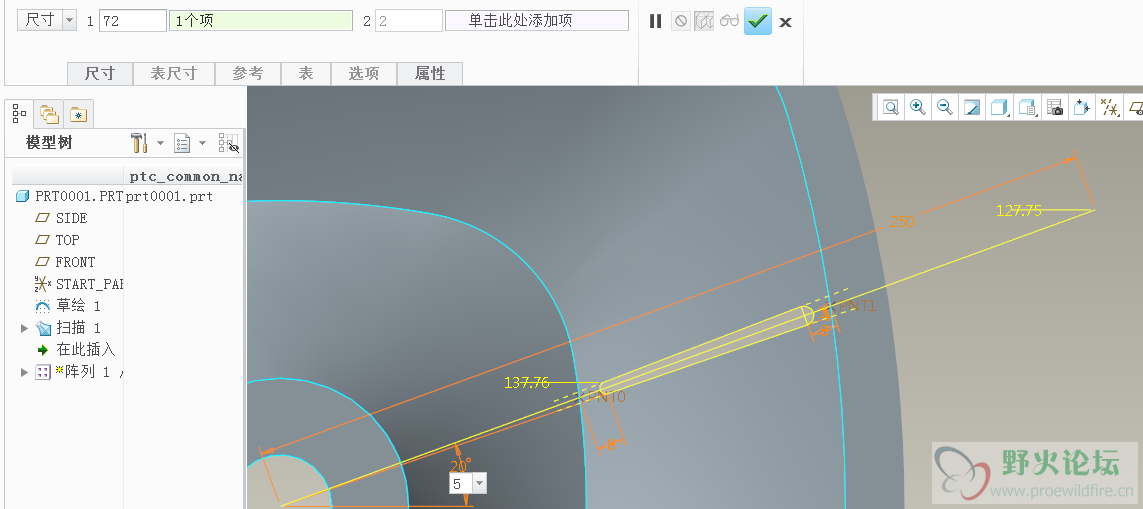Click the 250 dimension in viewport
Screen dimensions: 1143x509
[902, 222]
